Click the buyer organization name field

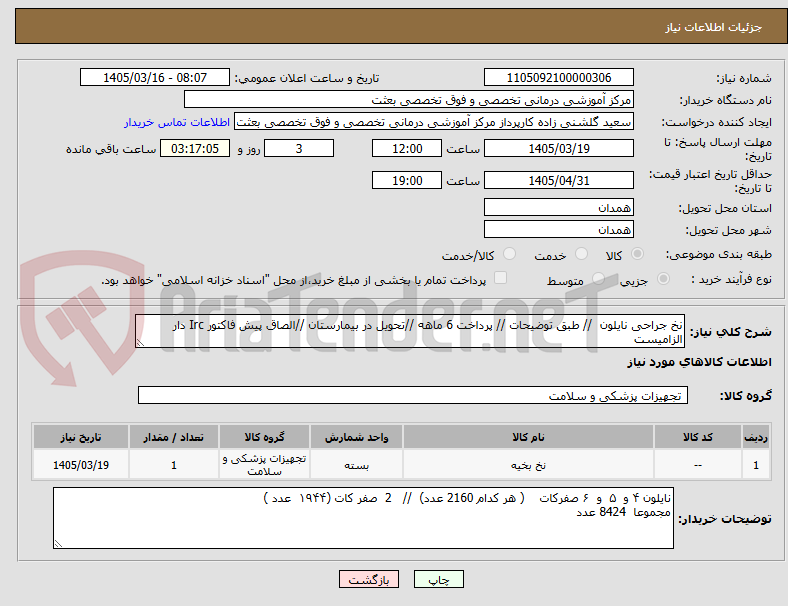(409, 99)
